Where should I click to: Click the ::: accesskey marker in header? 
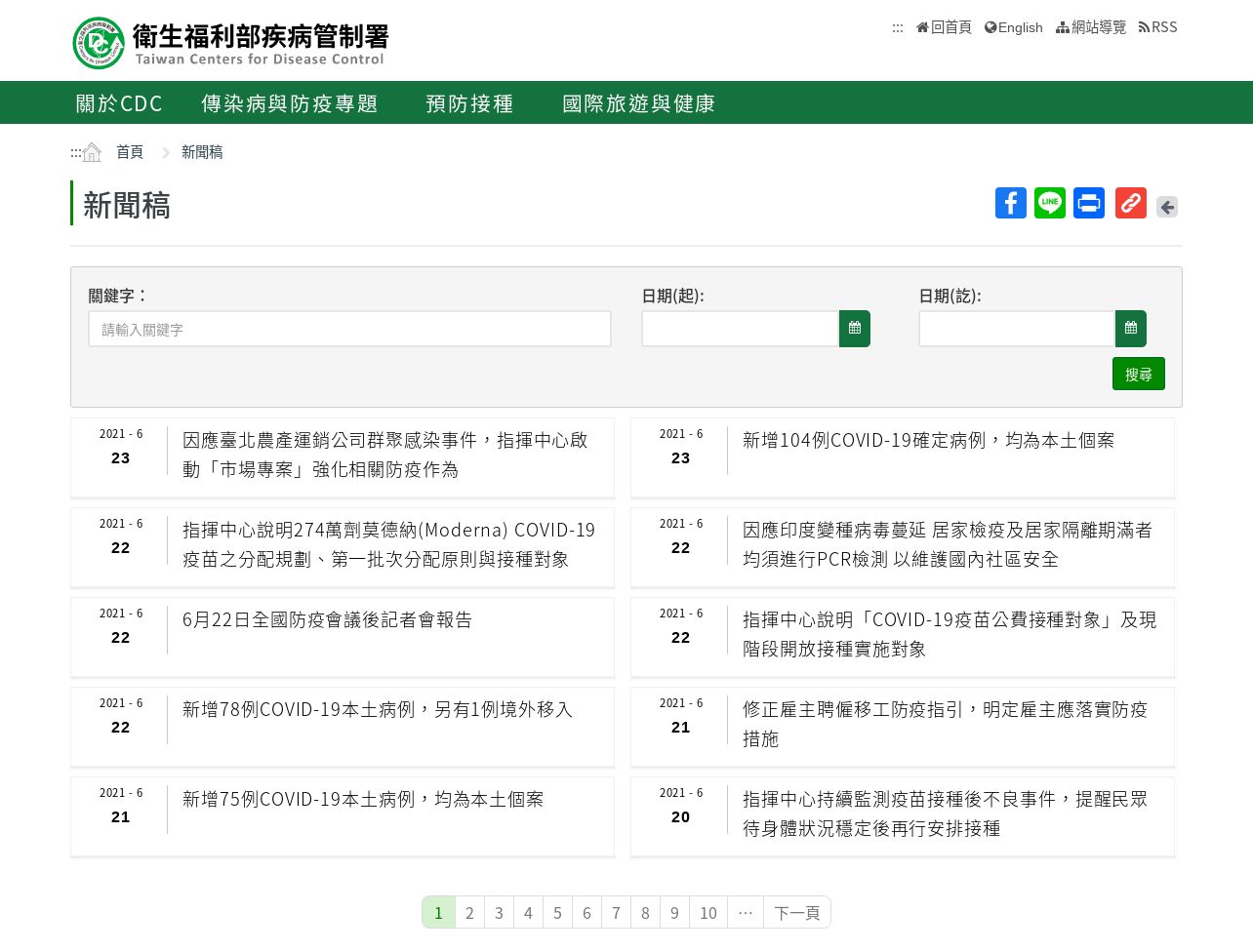point(898,27)
